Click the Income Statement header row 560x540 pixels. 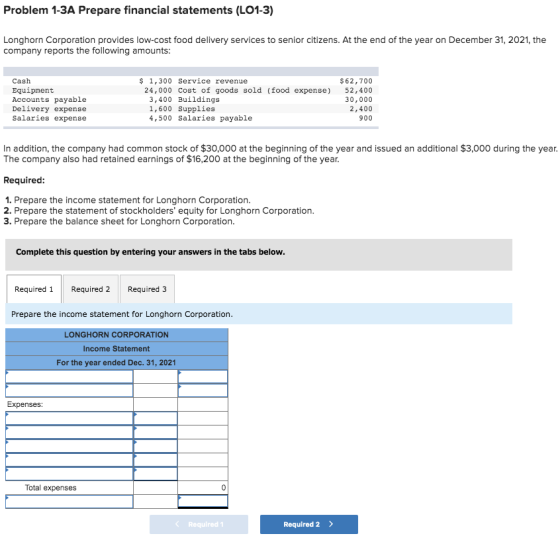pyautogui.click(x=116, y=349)
